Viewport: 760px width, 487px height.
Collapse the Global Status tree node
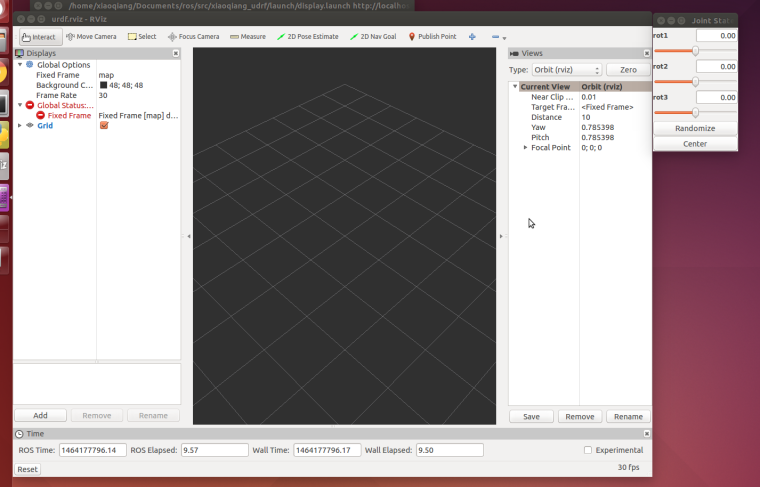pos(20,105)
